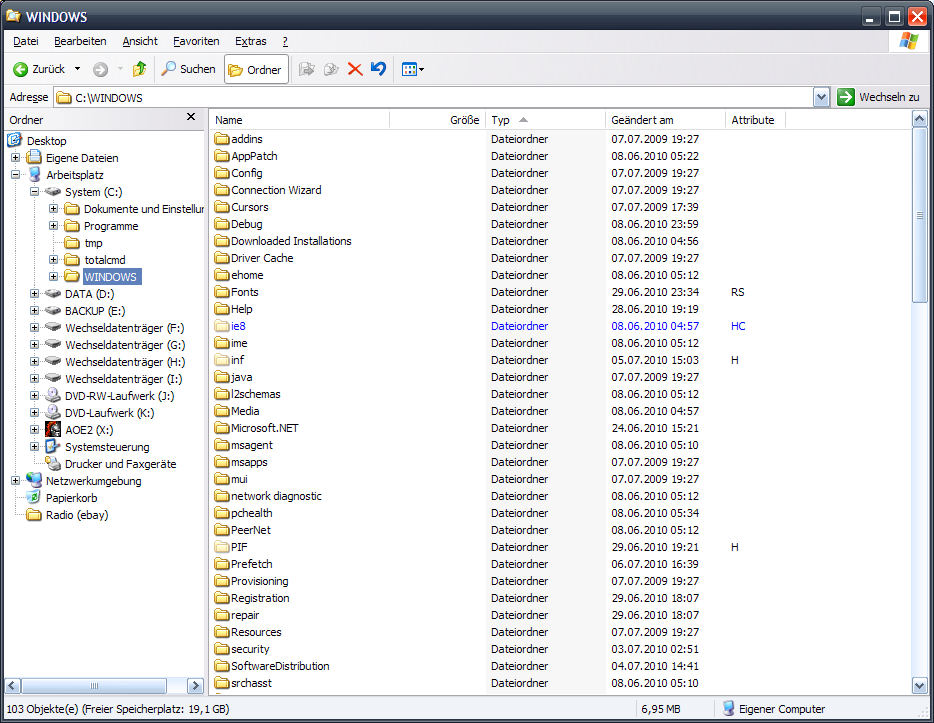
Task: Collapse the Arbeitsplatz tree node
Action: pyautogui.click(x=15, y=174)
